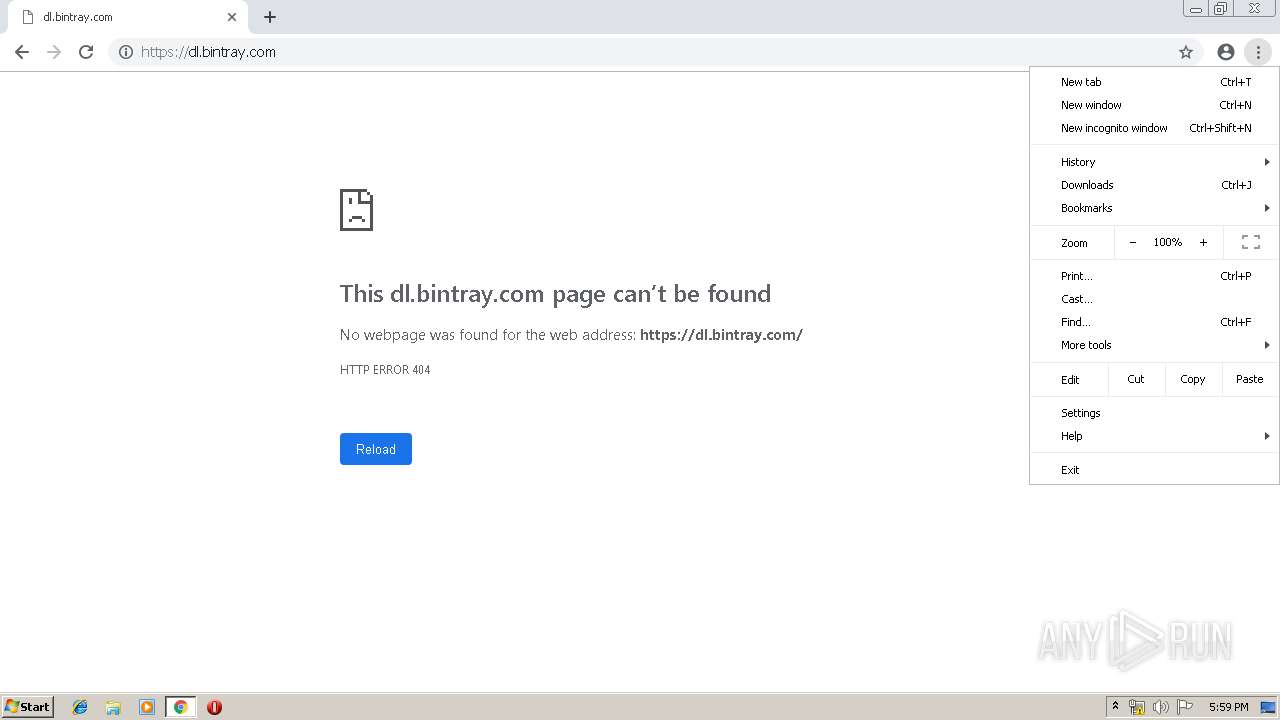Increase zoom with plus button
Viewport: 1280px width, 720px height.
pos(1203,242)
